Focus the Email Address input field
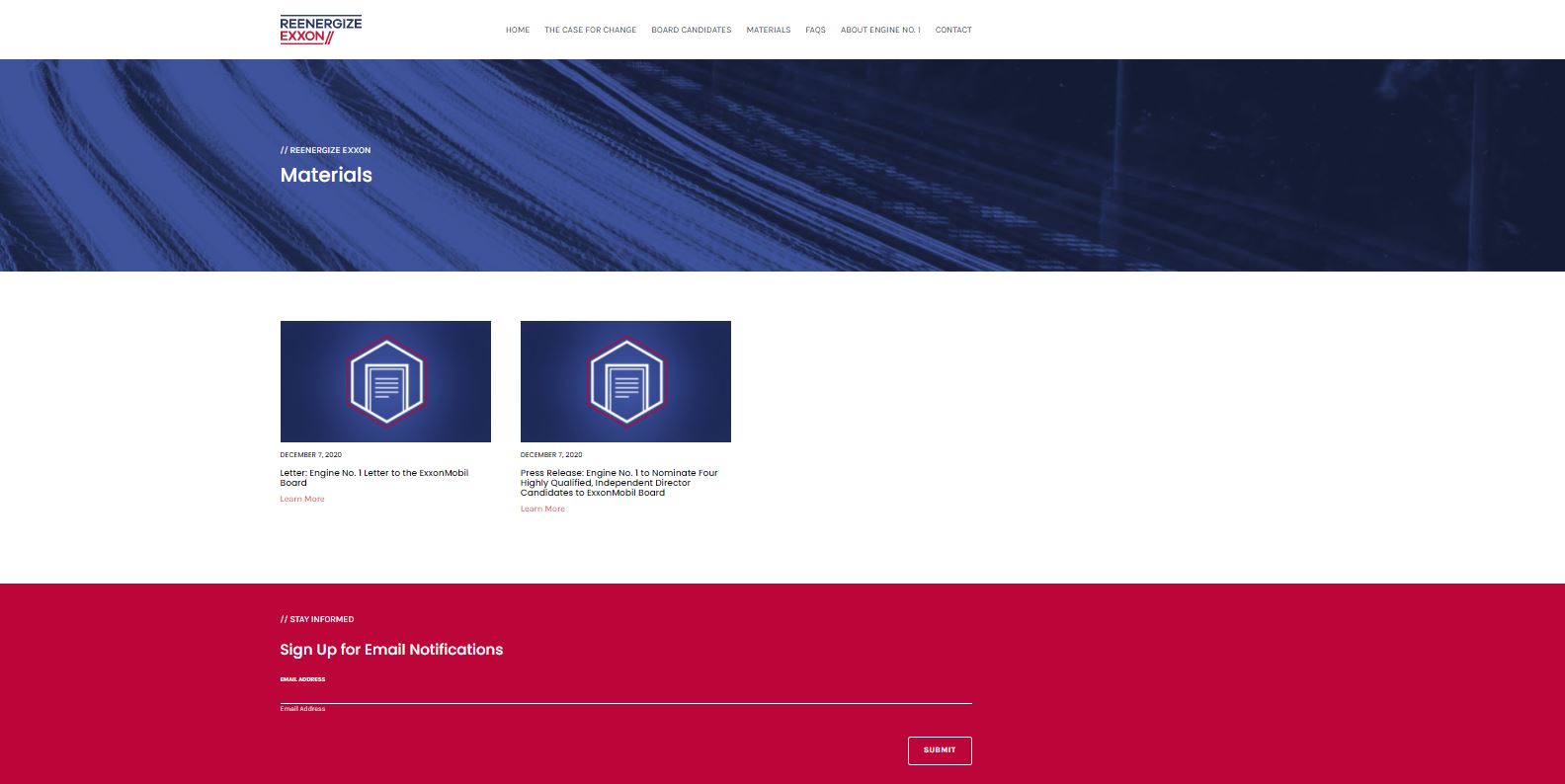1565x784 pixels. tap(625, 694)
